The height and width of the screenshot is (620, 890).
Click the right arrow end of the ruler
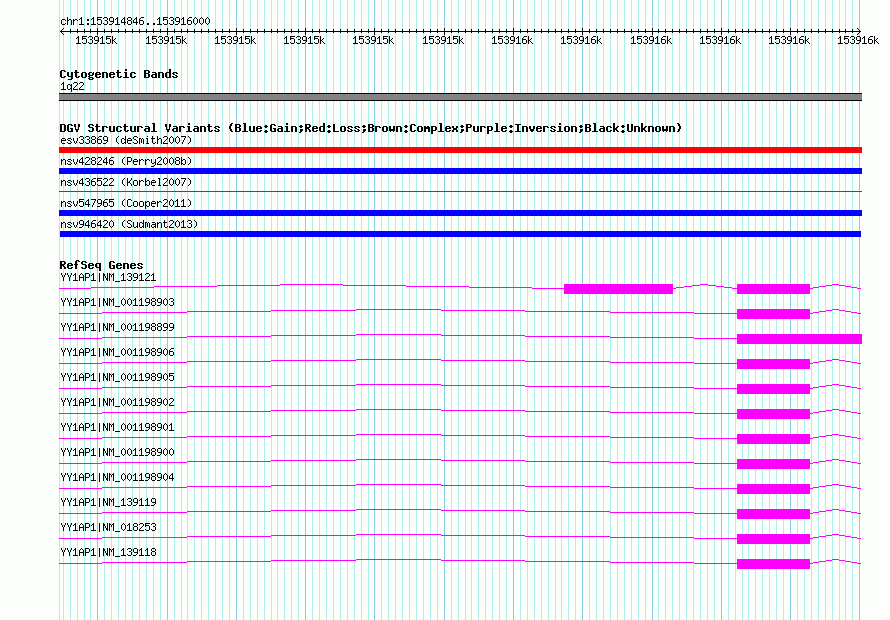(x=859, y=31)
